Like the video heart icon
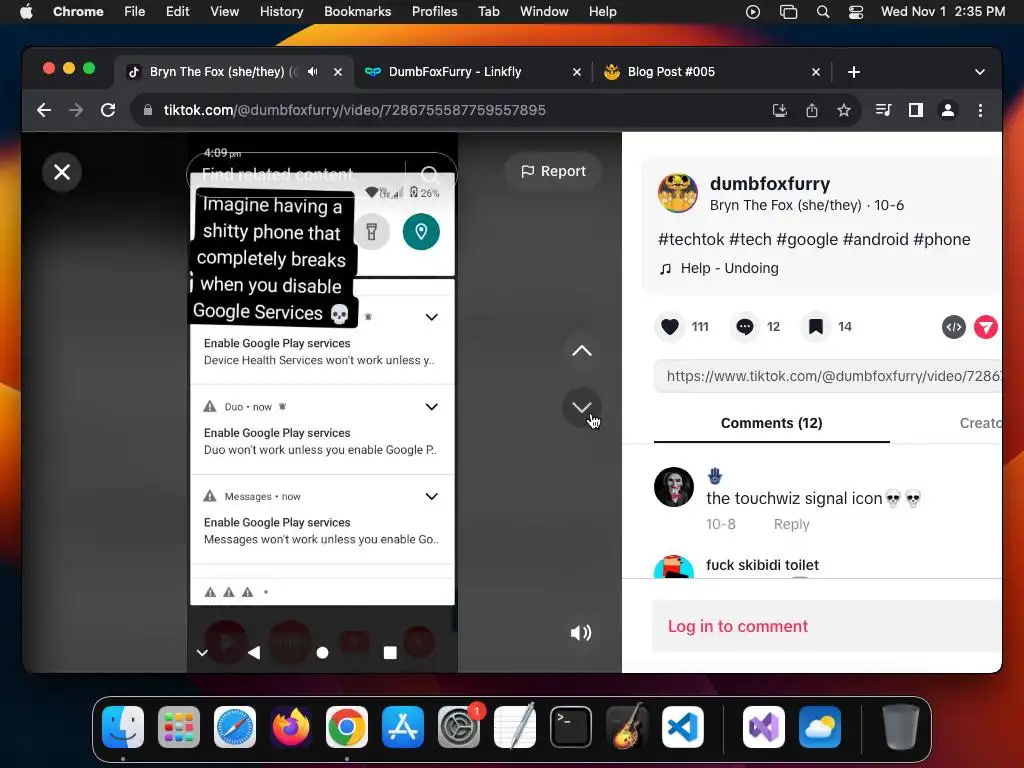 tap(669, 327)
